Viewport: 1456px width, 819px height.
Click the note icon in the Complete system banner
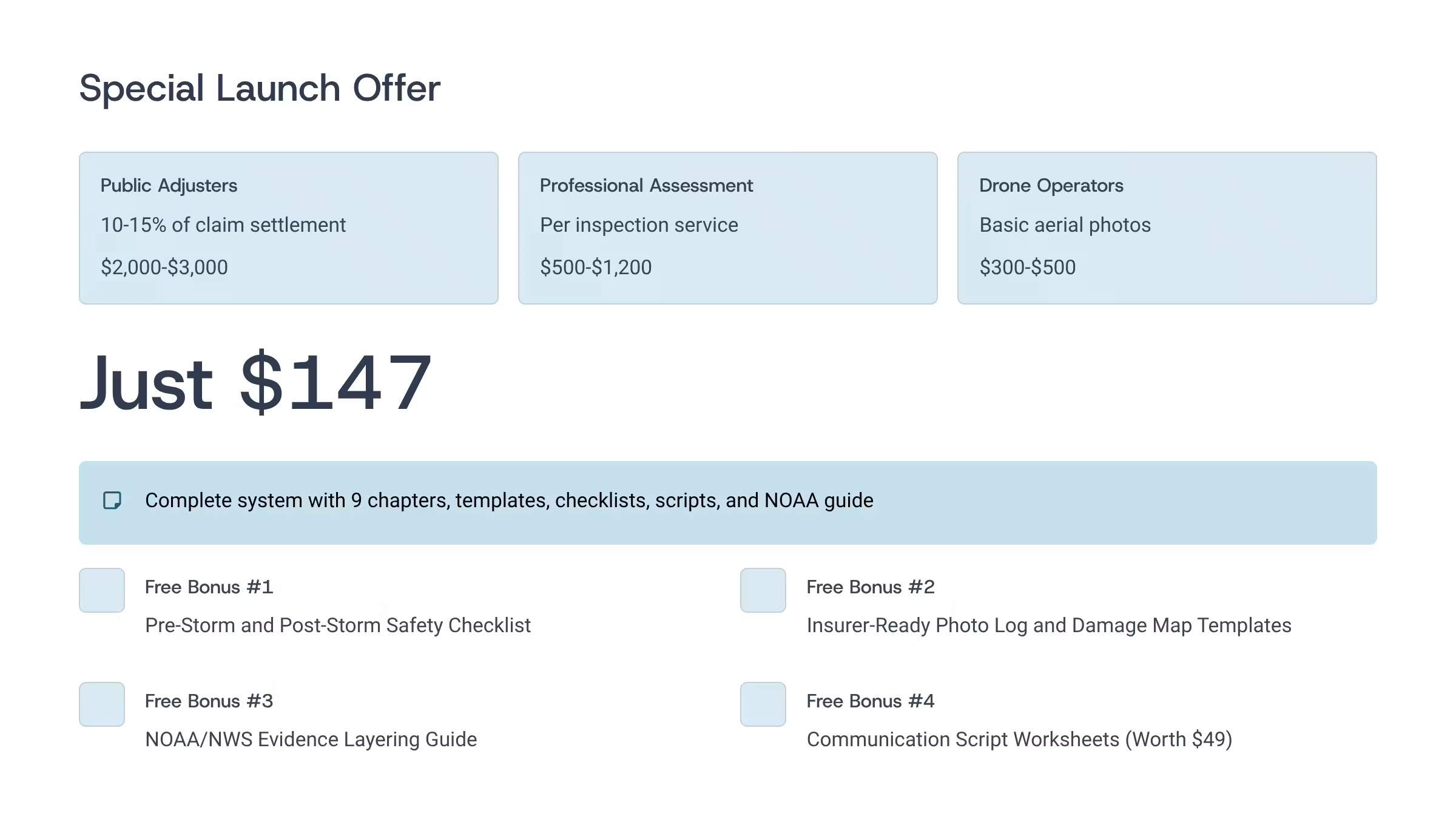coord(112,500)
